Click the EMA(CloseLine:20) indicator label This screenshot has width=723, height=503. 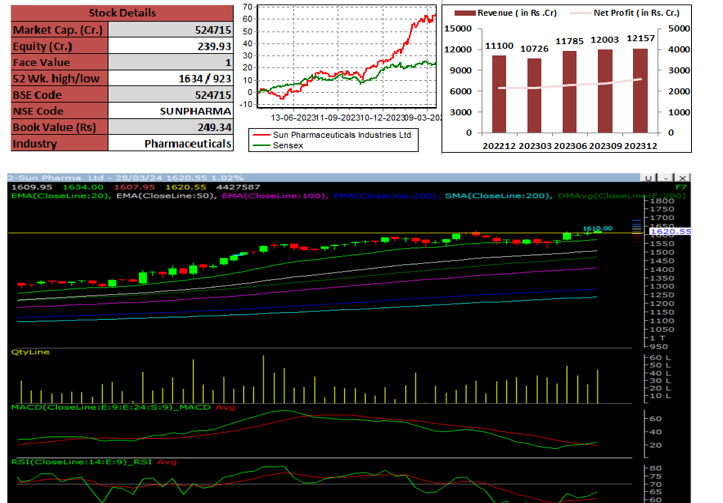click(60, 195)
